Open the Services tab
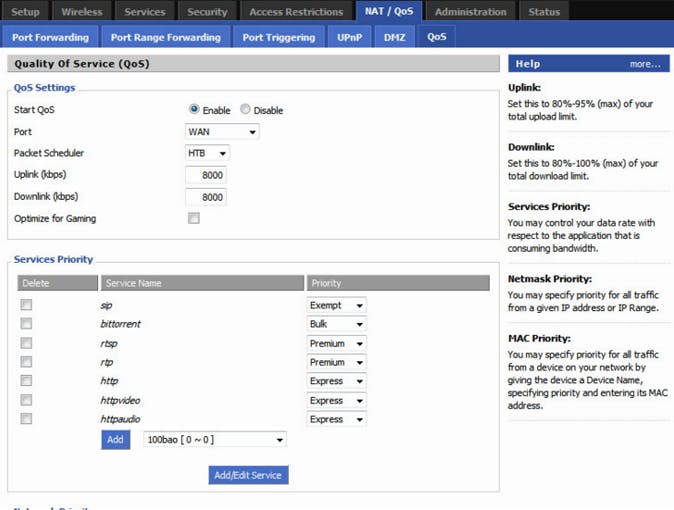 click(145, 12)
